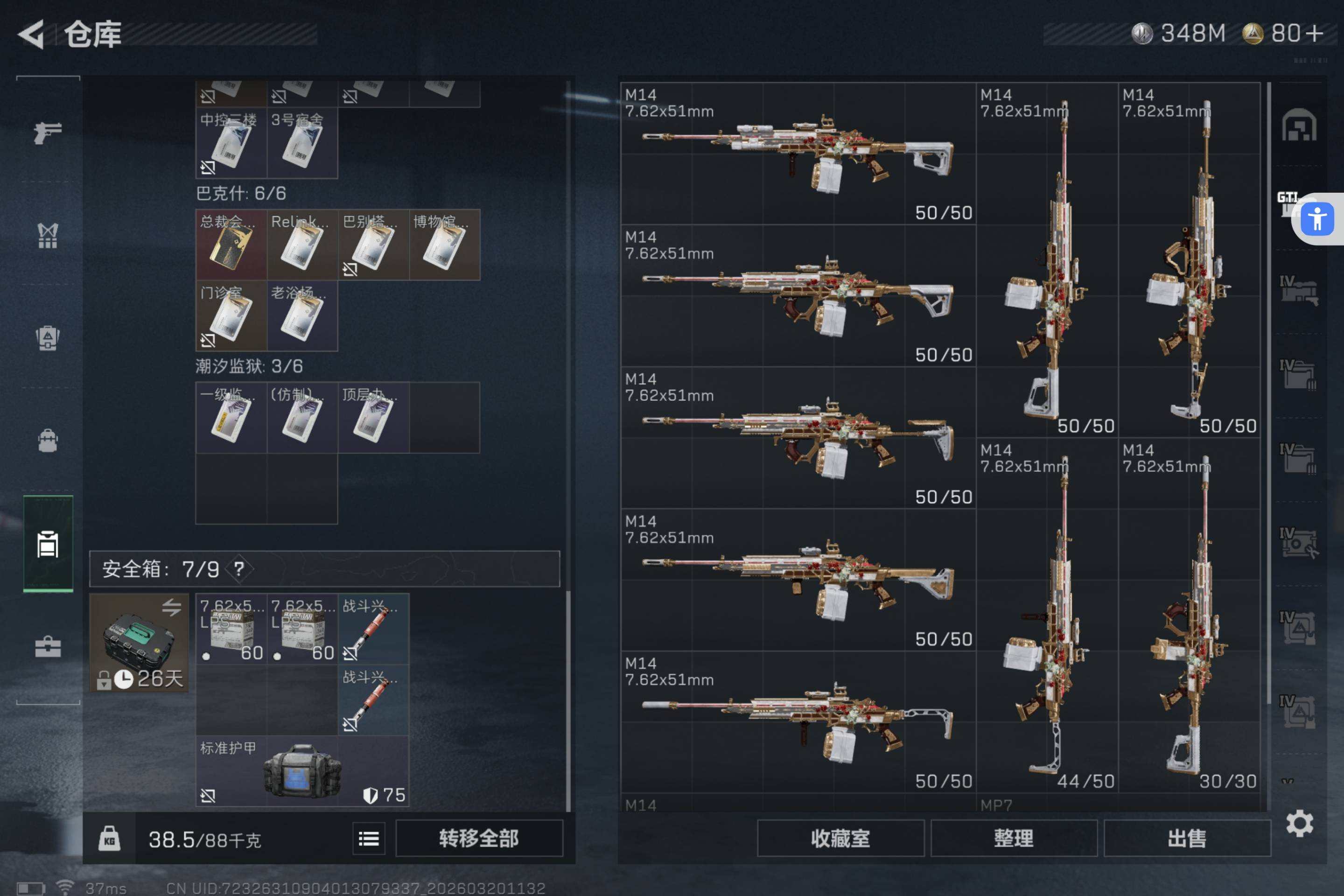Select the pistol weapons category icon

[x=48, y=133]
